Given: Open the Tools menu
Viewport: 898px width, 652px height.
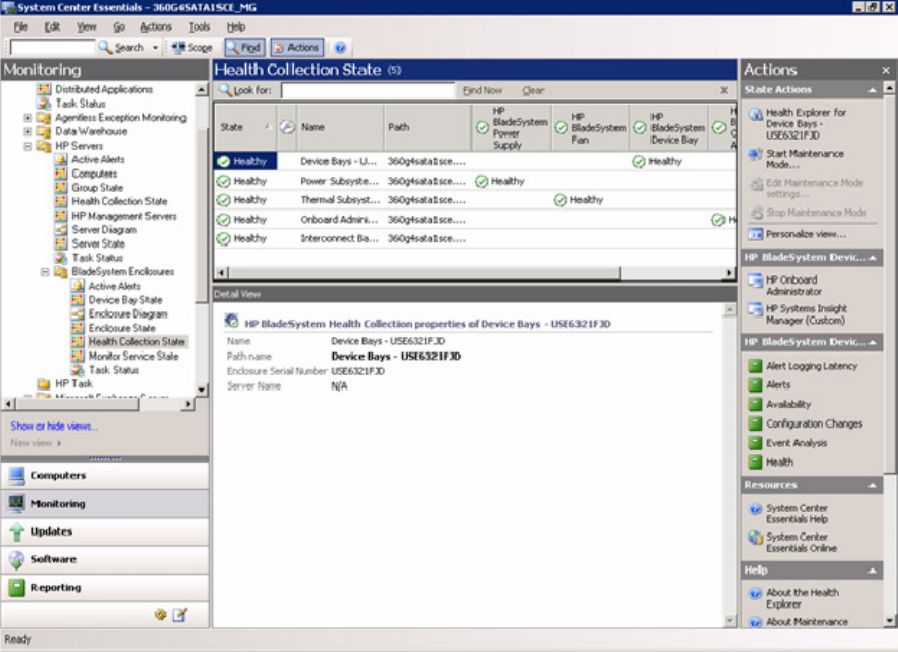Looking at the screenshot, I should click(199, 27).
